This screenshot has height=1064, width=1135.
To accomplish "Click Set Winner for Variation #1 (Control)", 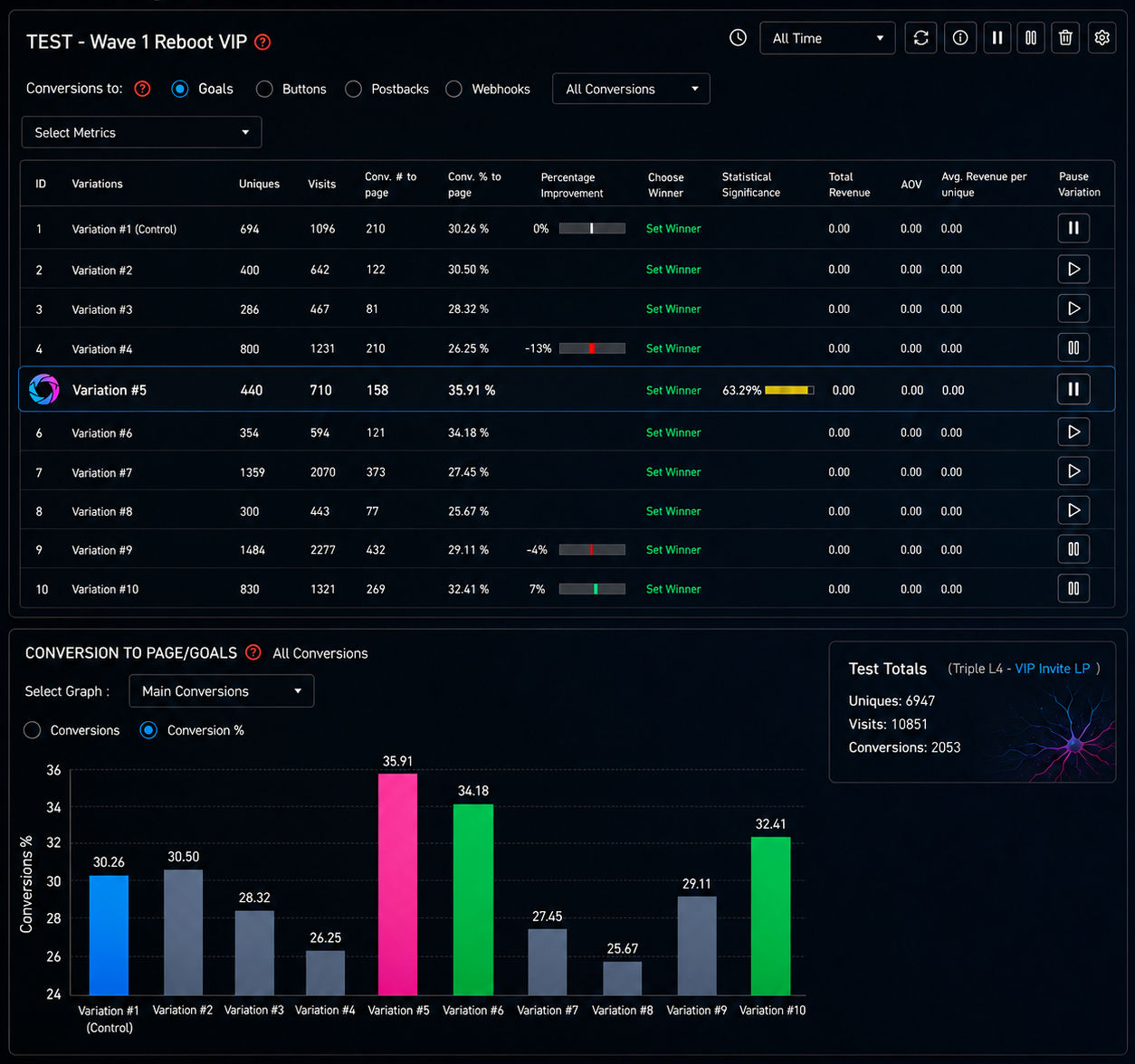I will click(673, 229).
